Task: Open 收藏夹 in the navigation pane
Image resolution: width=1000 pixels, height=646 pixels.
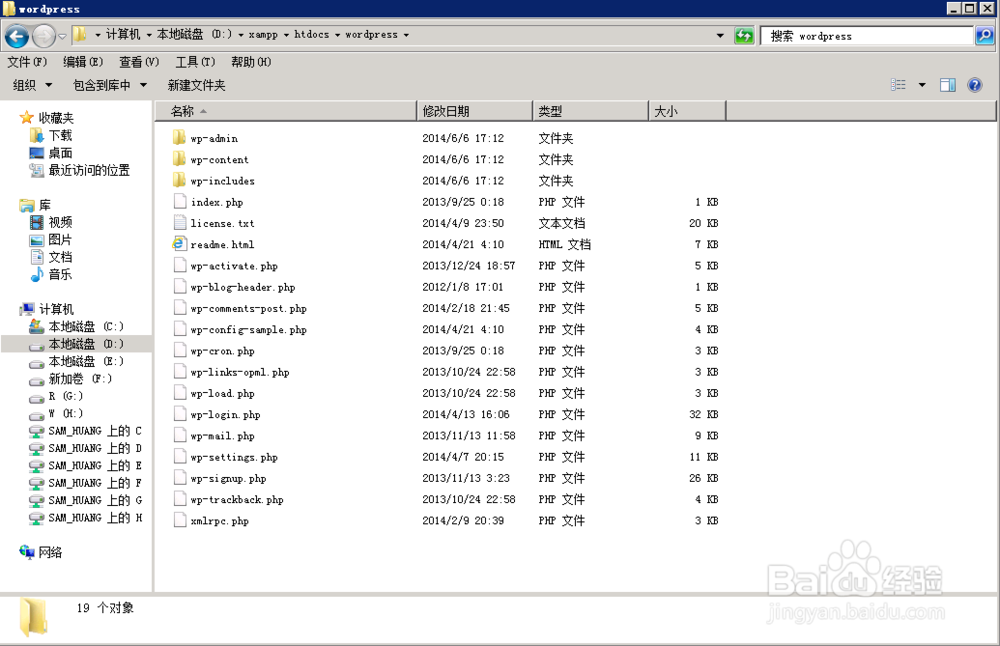Action: (55, 117)
